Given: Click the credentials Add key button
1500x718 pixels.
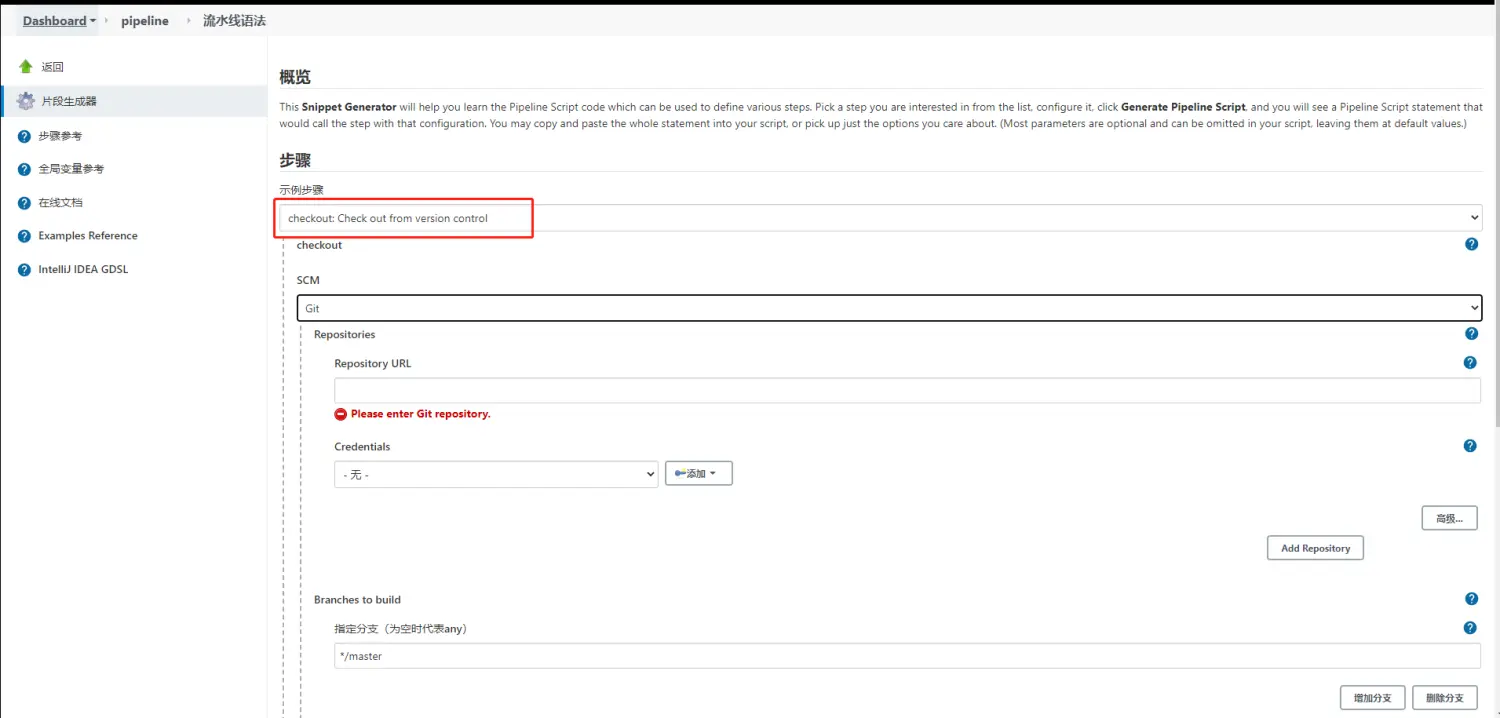Looking at the screenshot, I should pyautogui.click(x=698, y=474).
